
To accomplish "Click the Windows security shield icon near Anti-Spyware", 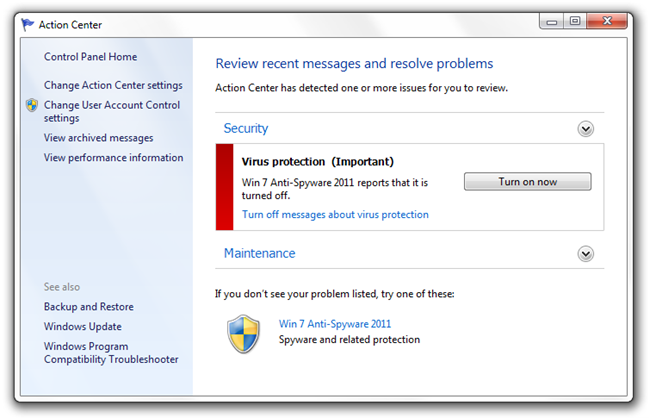I will [x=244, y=334].
